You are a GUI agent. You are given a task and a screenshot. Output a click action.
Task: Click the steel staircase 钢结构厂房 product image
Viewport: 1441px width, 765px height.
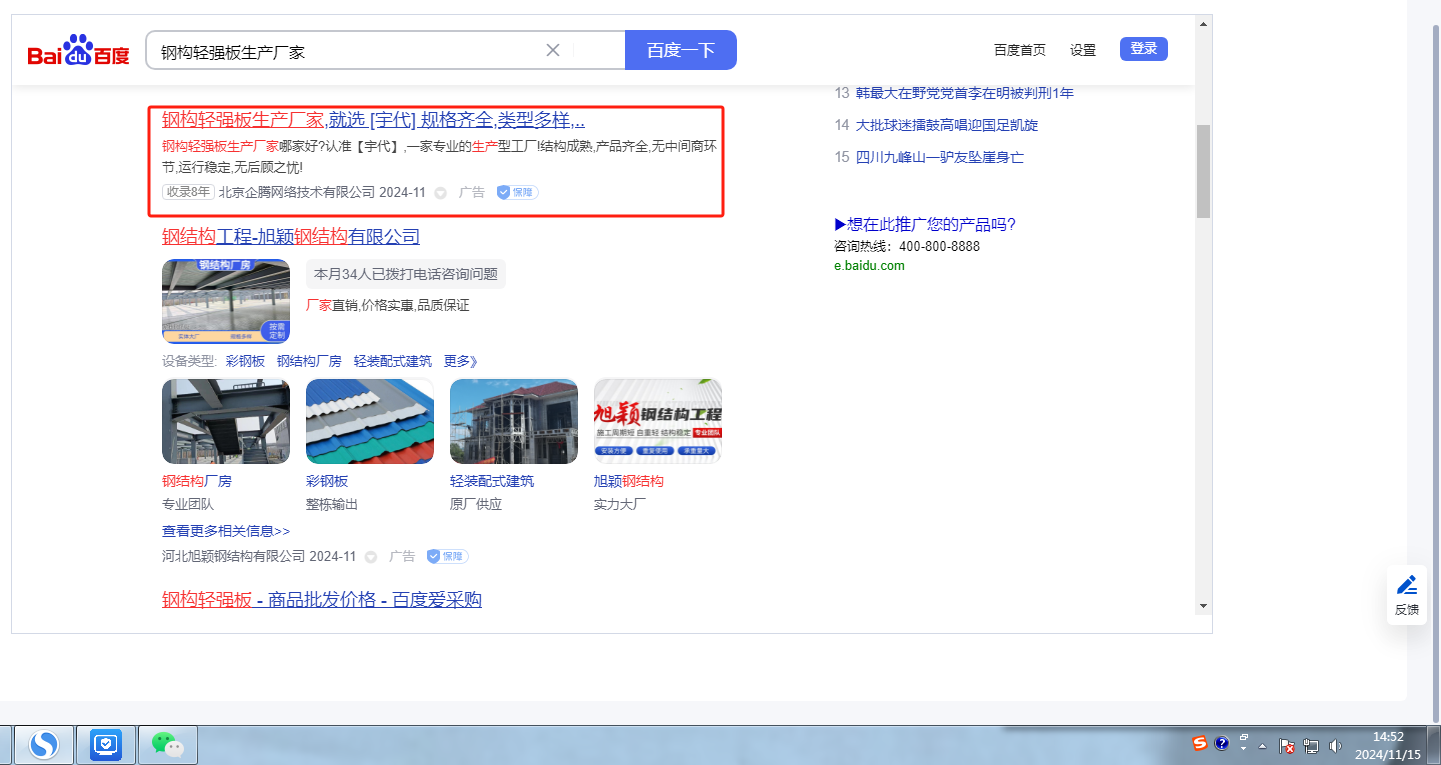click(226, 421)
